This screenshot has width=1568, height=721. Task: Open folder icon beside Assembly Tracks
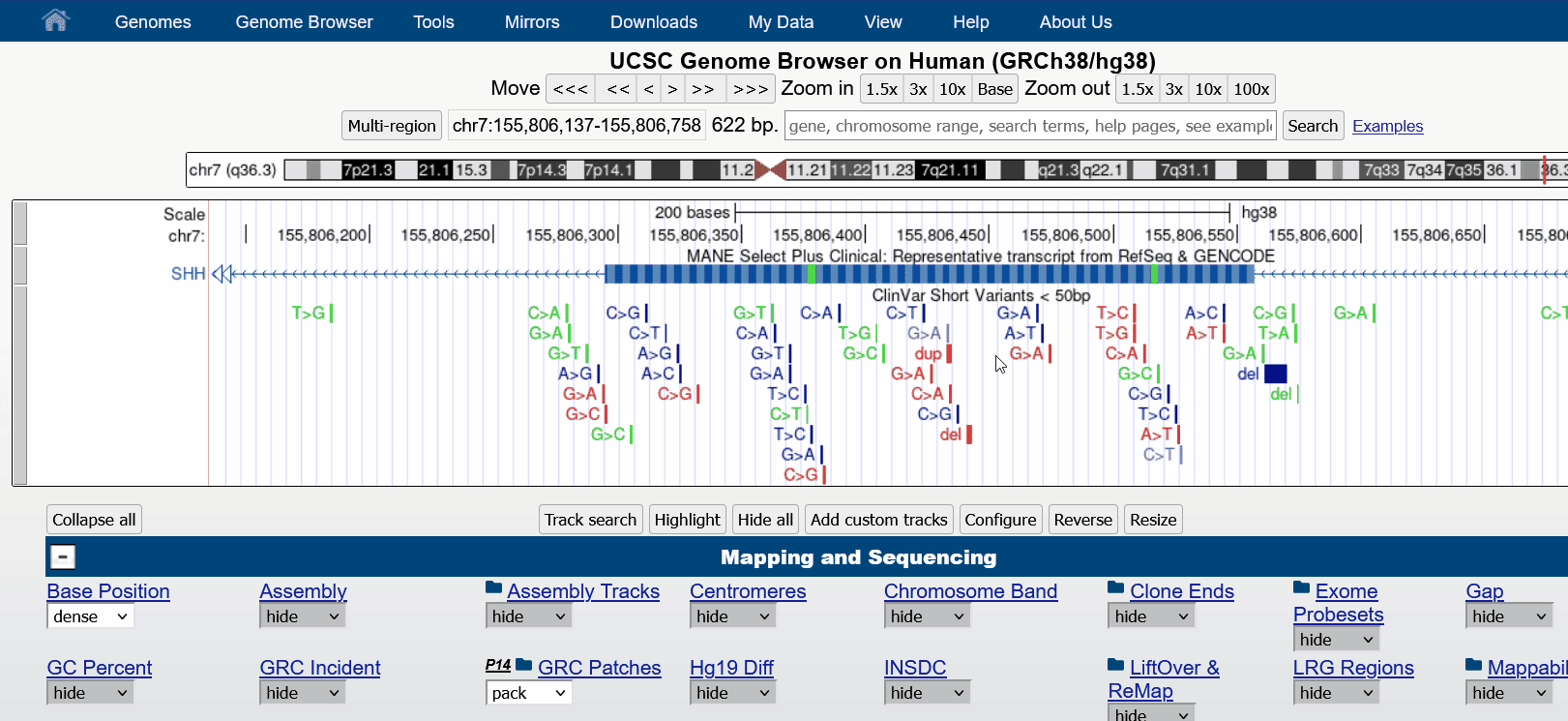point(494,588)
